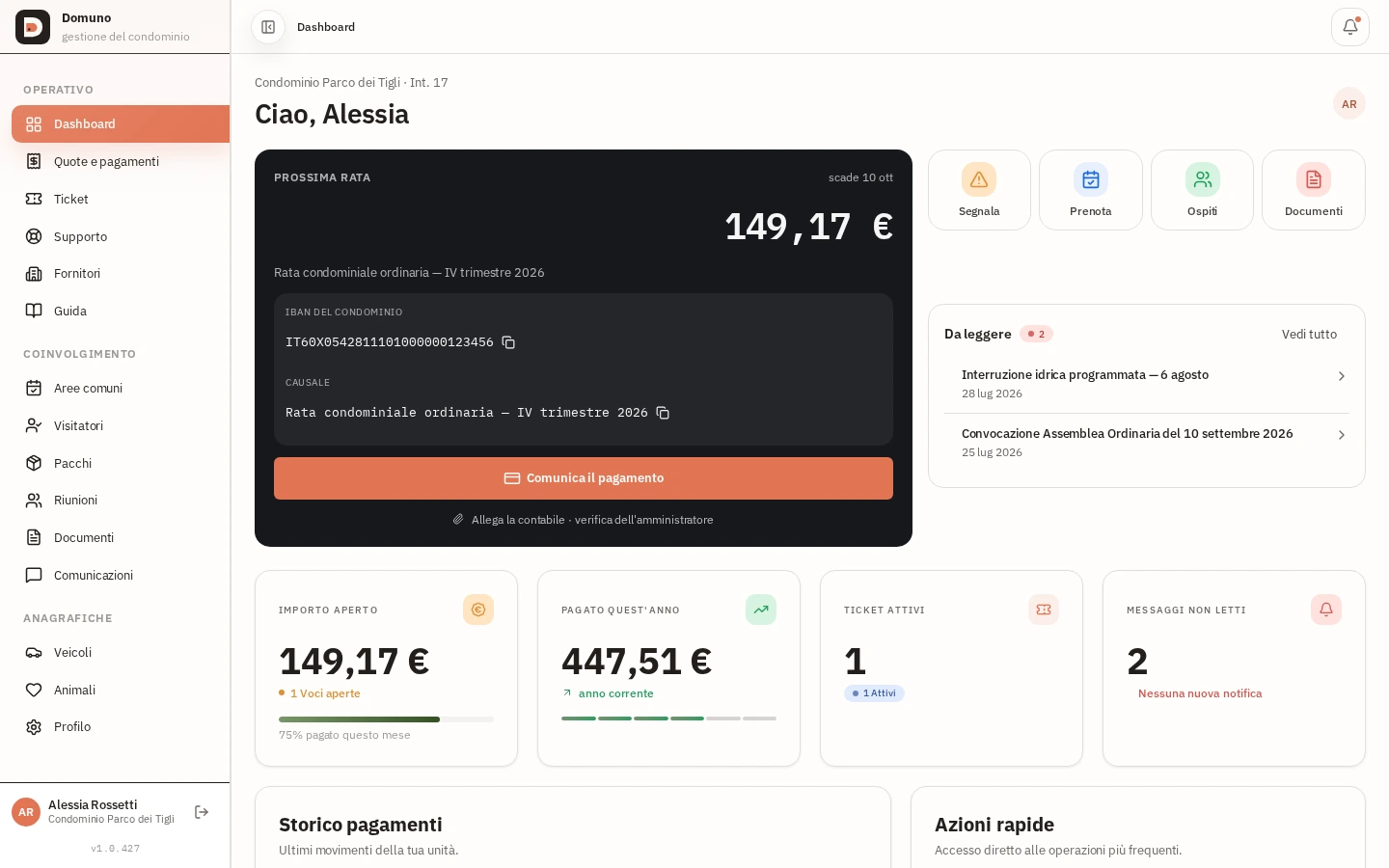1389x868 pixels.
Task: Click the 75% pagato progress bar
Action: [x=386, y=719]
